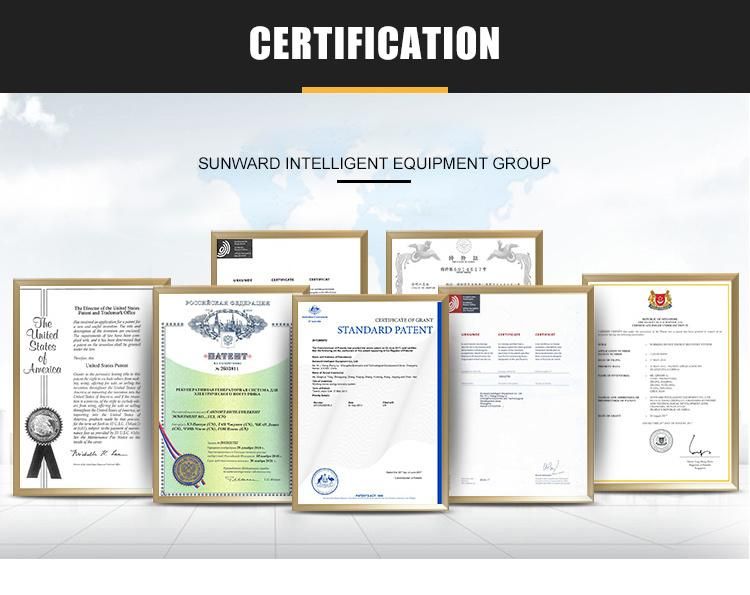The width and height of the screenshot is (750, 595).
Task: Click the red fingerprint logo on European certificate
Action: 465,303
